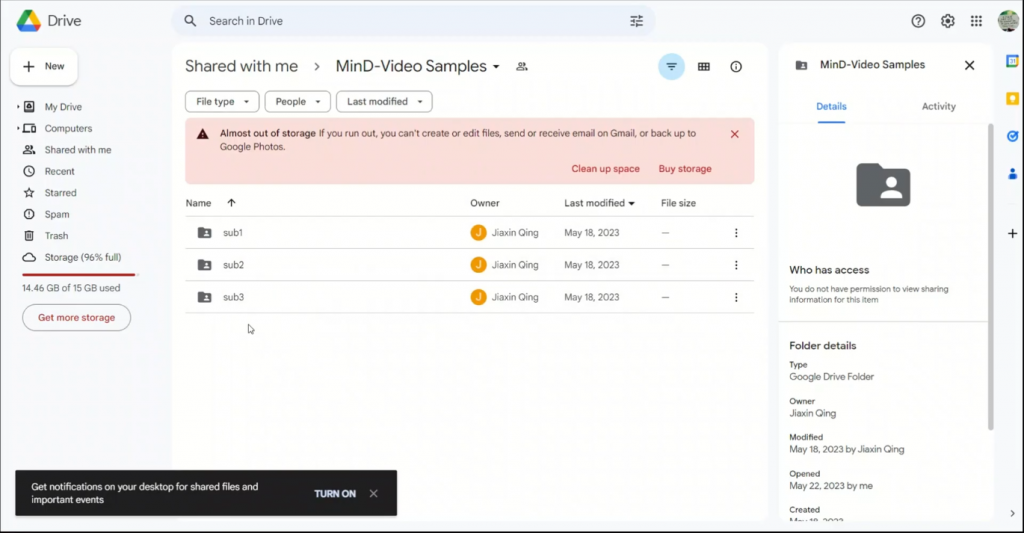Open the Last modified filter dropdown
Viewport: 1024px width, 533px height.
click(384, 101)
